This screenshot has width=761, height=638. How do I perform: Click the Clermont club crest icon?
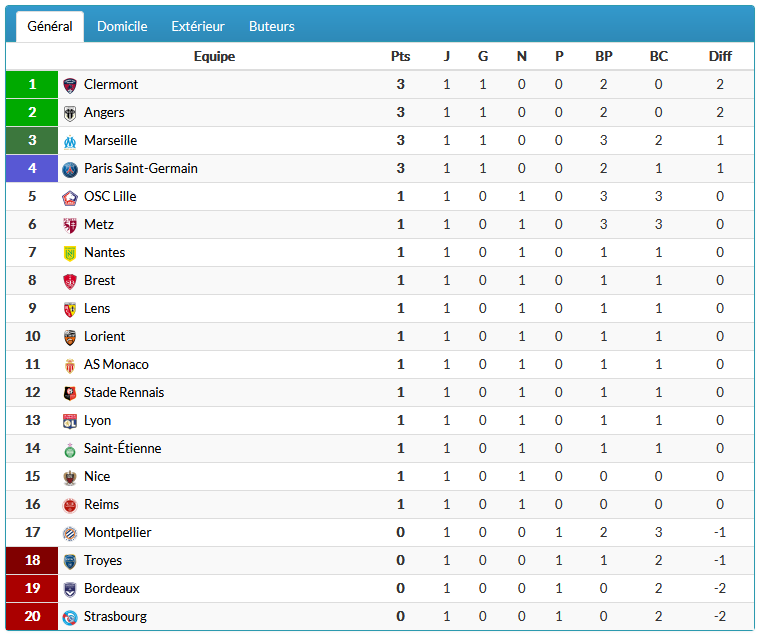click(70, 85)
